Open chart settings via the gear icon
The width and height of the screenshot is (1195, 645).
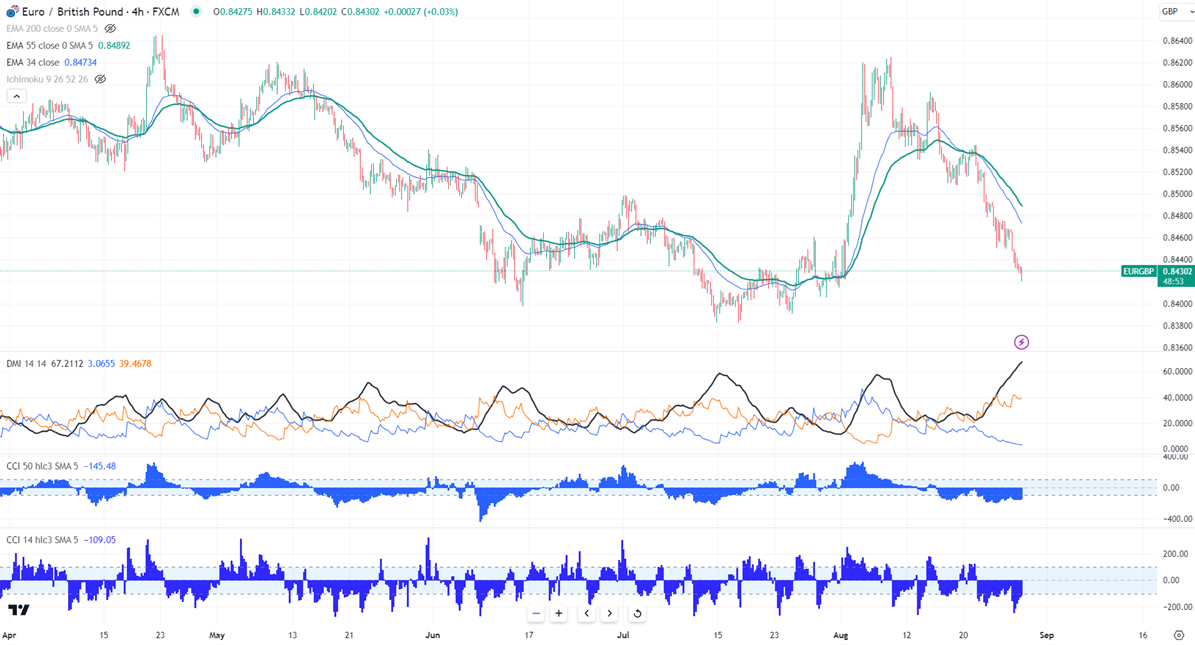click(x=1178, y=635)
